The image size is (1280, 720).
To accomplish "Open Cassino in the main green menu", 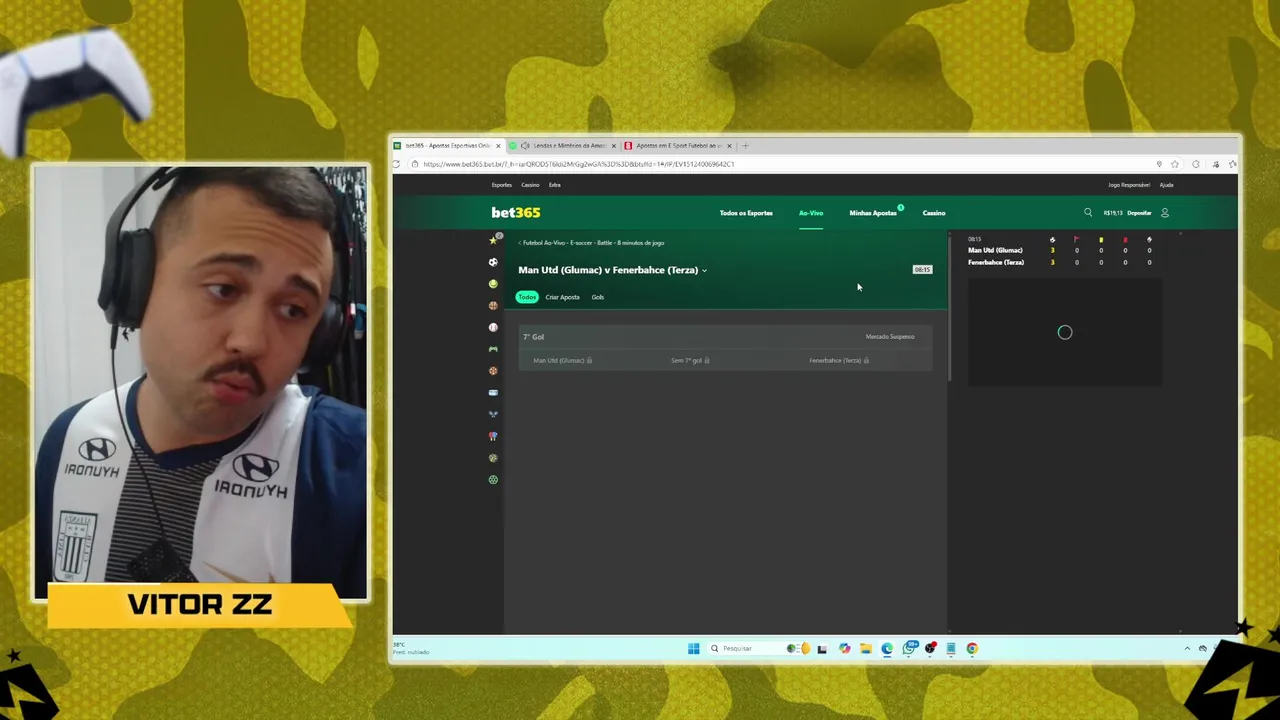I will [934, 213].
